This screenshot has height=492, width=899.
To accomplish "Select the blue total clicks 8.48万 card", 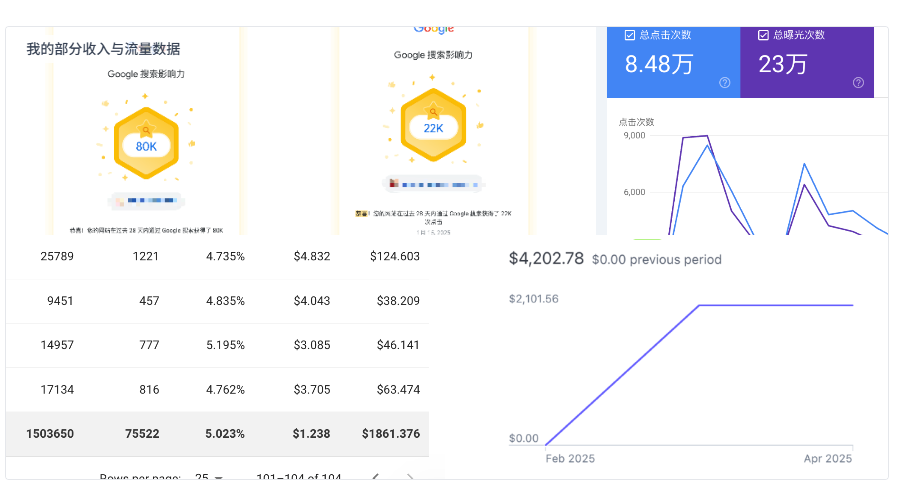I will click(x=673, y=63).
